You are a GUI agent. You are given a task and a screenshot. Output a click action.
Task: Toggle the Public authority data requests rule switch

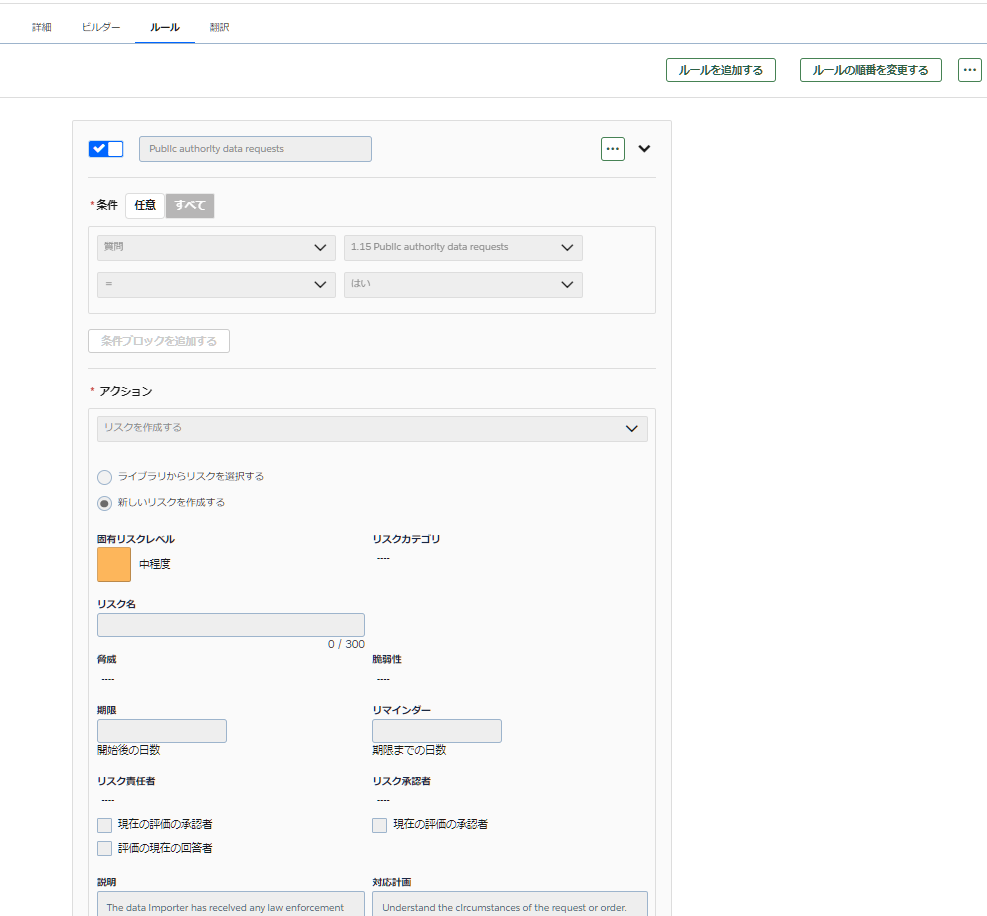point(106,149)
